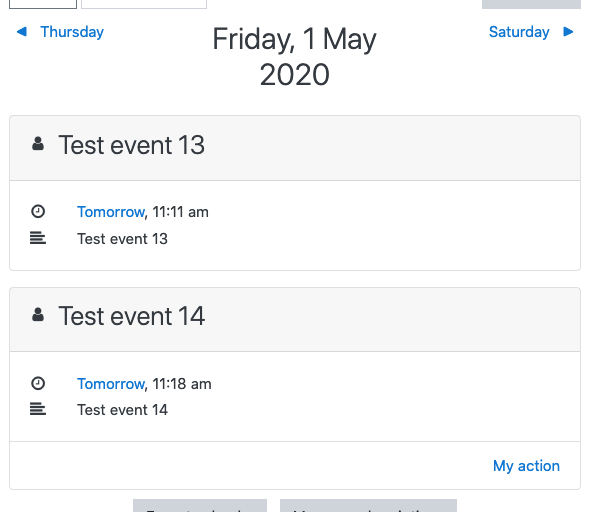Screen dimensions: 596x512
Task: Click the clock icon for the 11:18 am event
Action: coord(38,383)
